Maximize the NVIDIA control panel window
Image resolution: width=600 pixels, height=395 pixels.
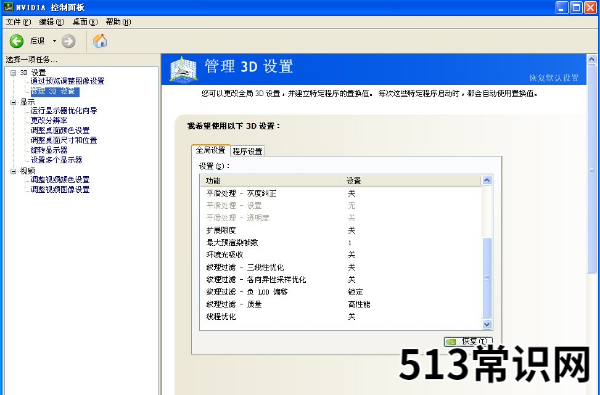point(576,7)
